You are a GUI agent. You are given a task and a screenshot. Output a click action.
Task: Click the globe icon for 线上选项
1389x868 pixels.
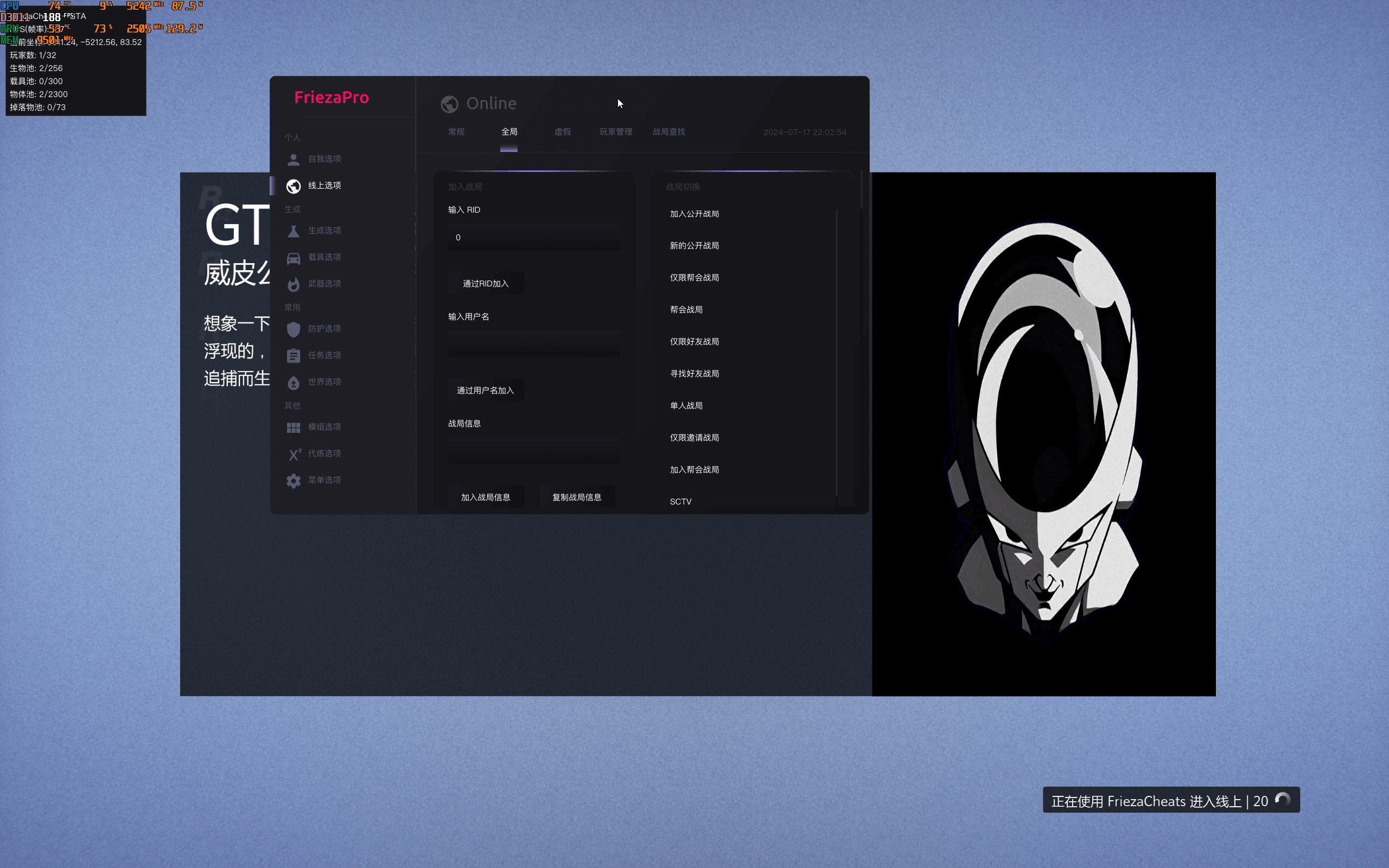294,186
